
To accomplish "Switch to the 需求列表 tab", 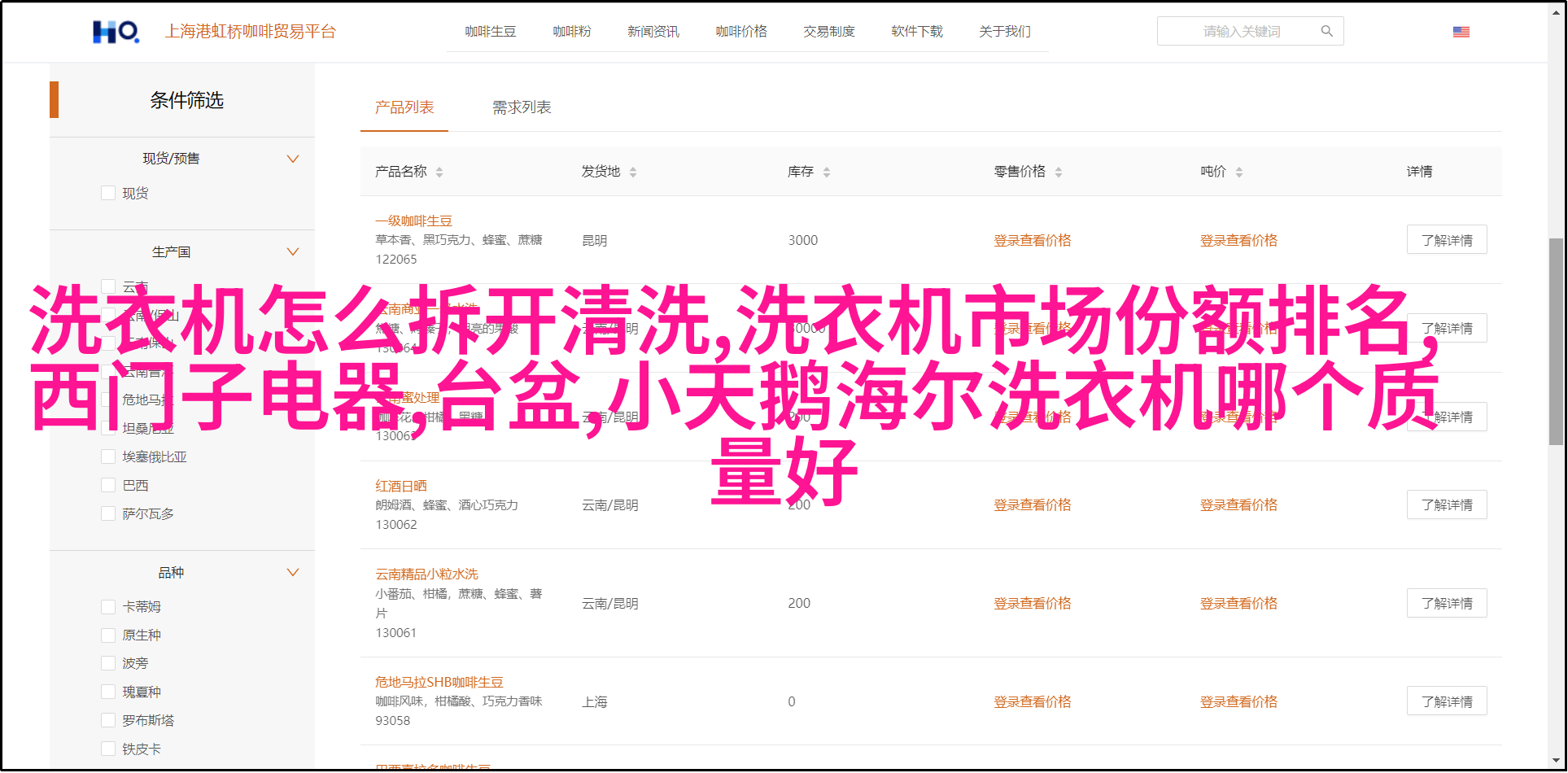I will pos(522,107).
